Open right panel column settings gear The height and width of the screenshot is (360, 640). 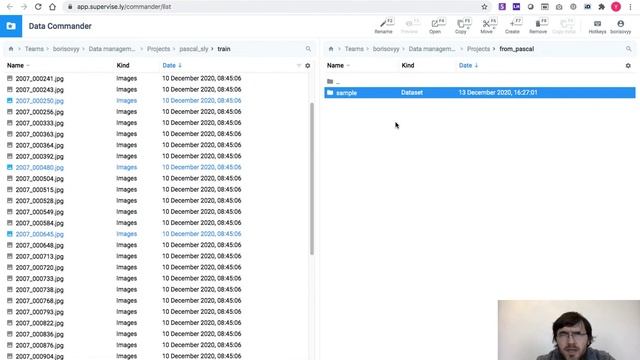(628, 66)
